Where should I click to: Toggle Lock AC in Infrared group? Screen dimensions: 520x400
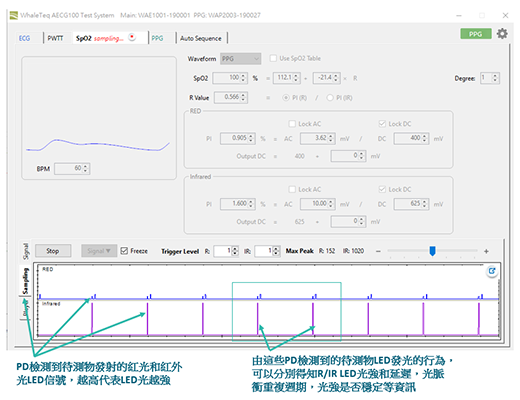pos(292,190)
